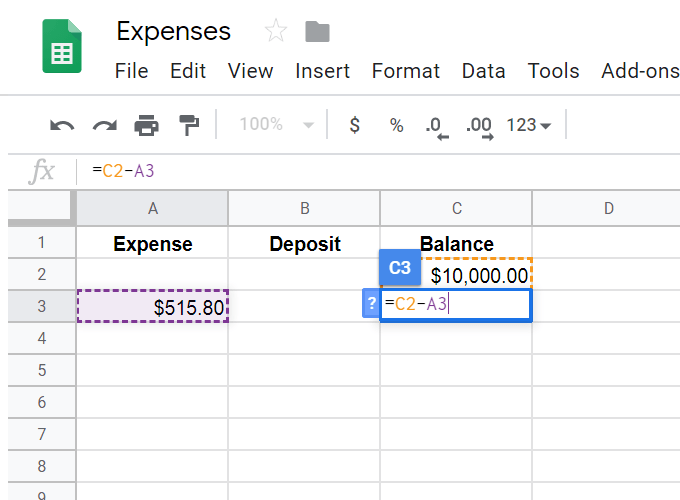Image resolution: width=680 pixels, height=500 pixels.
Task: Print the spreadsheet via printer icon
Action: pyautogui.click(x=147, y=125)
